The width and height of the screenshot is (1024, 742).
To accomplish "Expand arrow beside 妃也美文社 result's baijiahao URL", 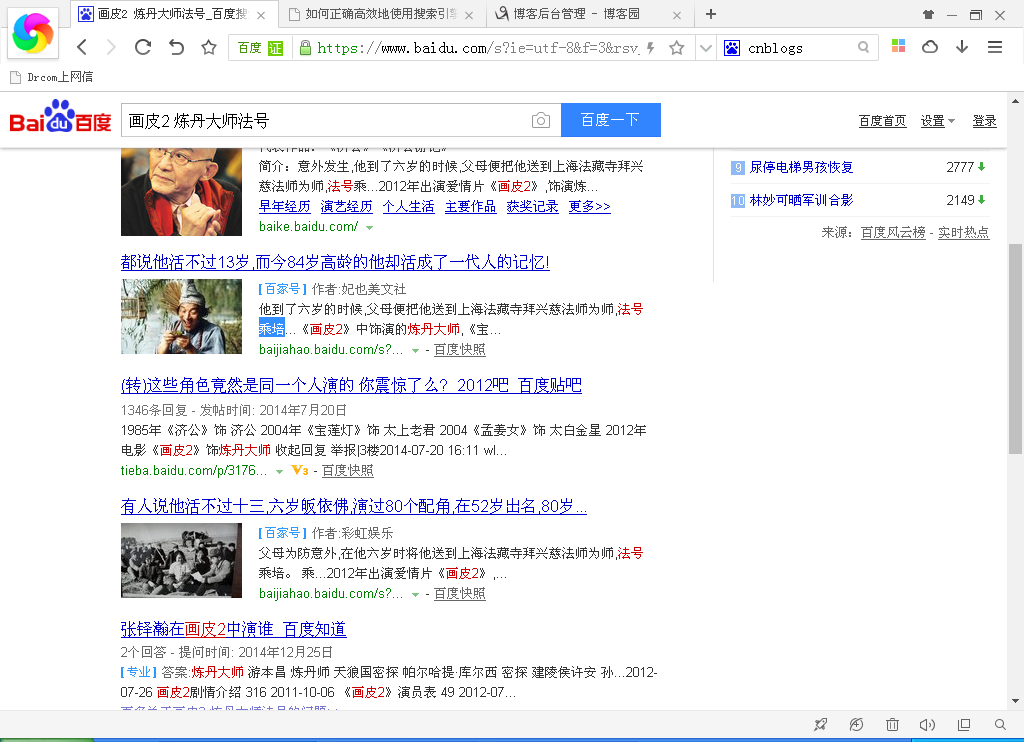I will coord(415,351).
